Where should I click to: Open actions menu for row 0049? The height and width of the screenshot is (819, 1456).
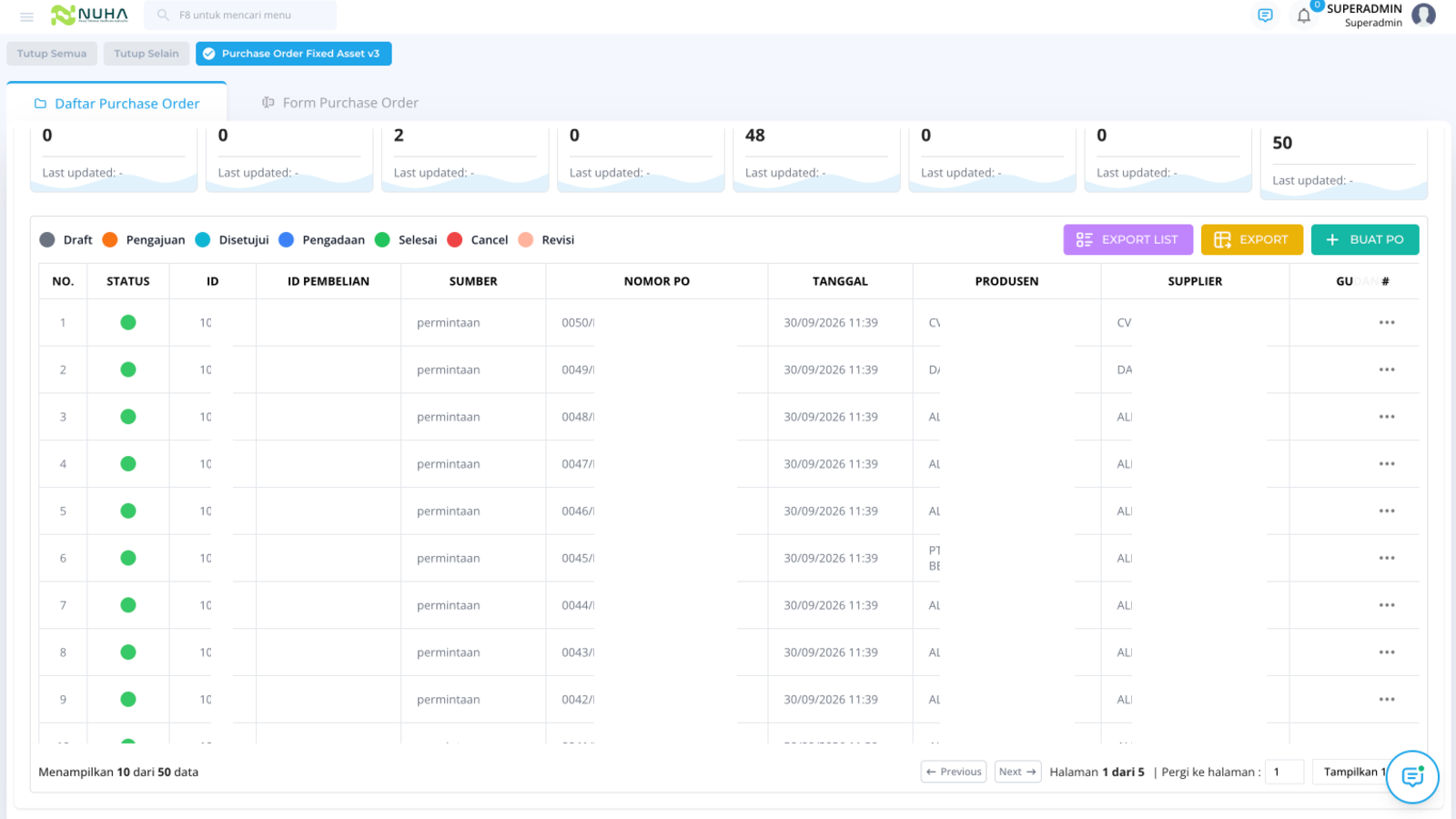tap(1387, 370)
